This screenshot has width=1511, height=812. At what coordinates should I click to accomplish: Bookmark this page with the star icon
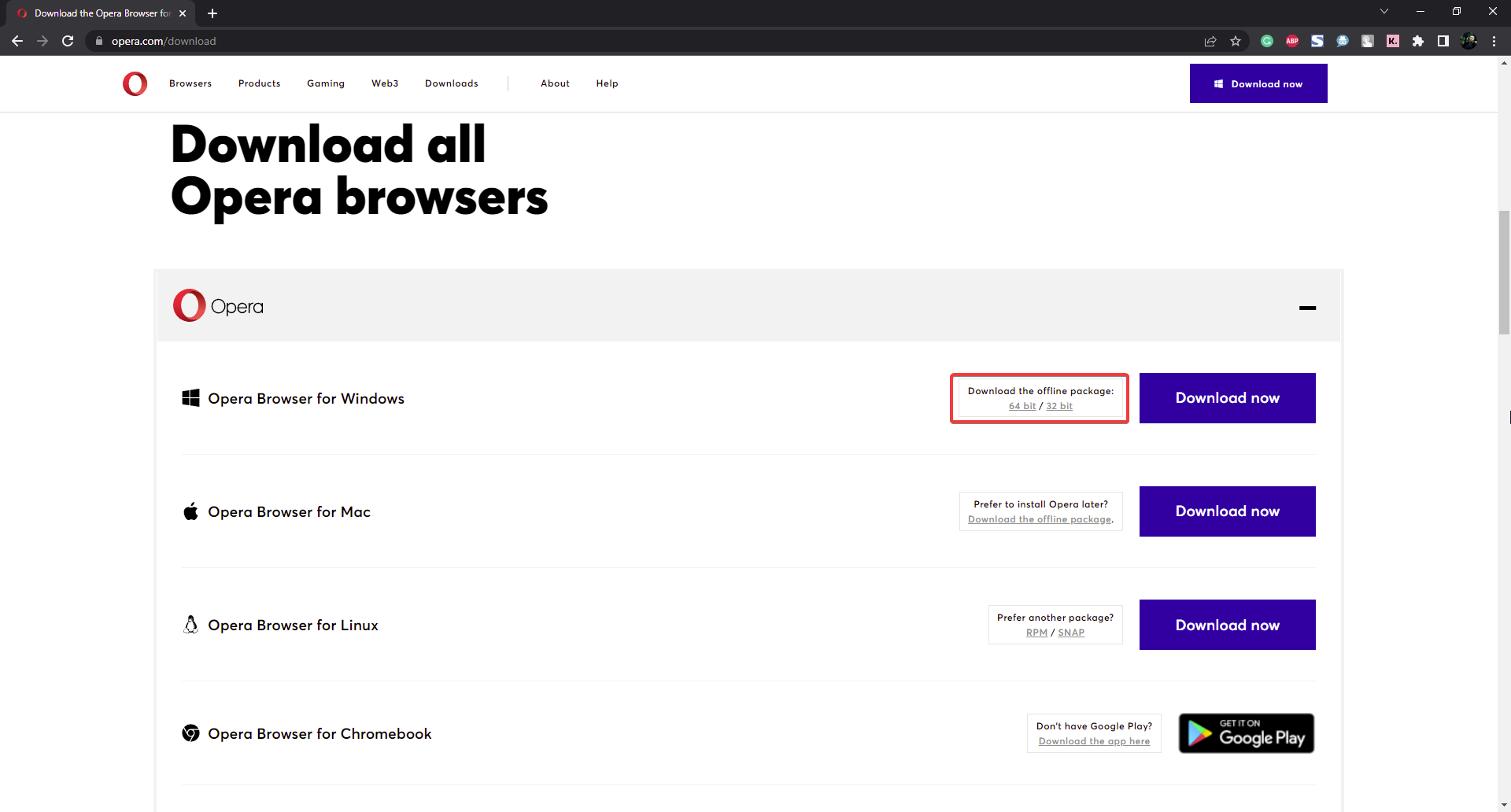1236,41
